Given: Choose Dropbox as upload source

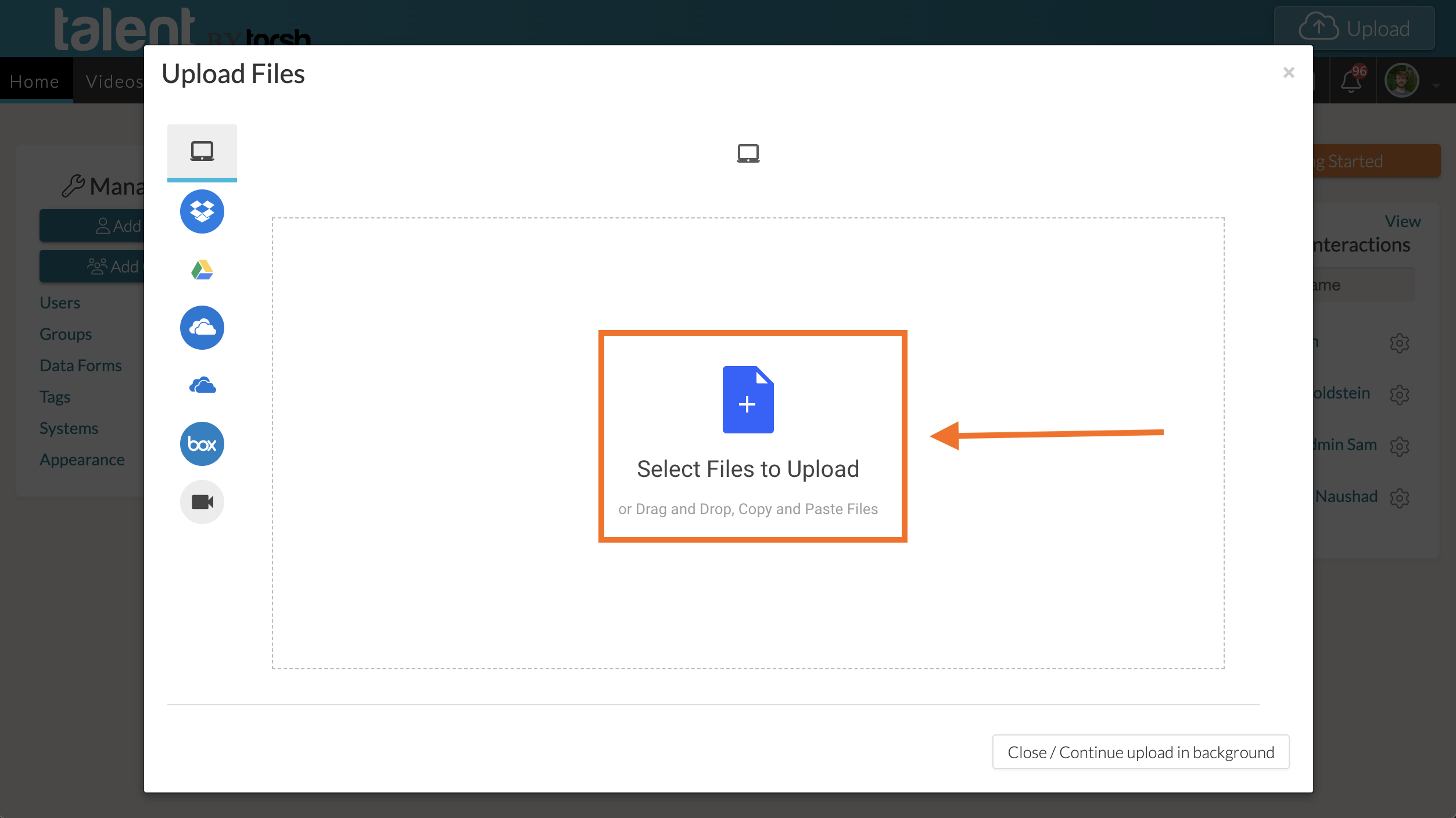Looking at the screenshot, I should (x=202, y=211).
